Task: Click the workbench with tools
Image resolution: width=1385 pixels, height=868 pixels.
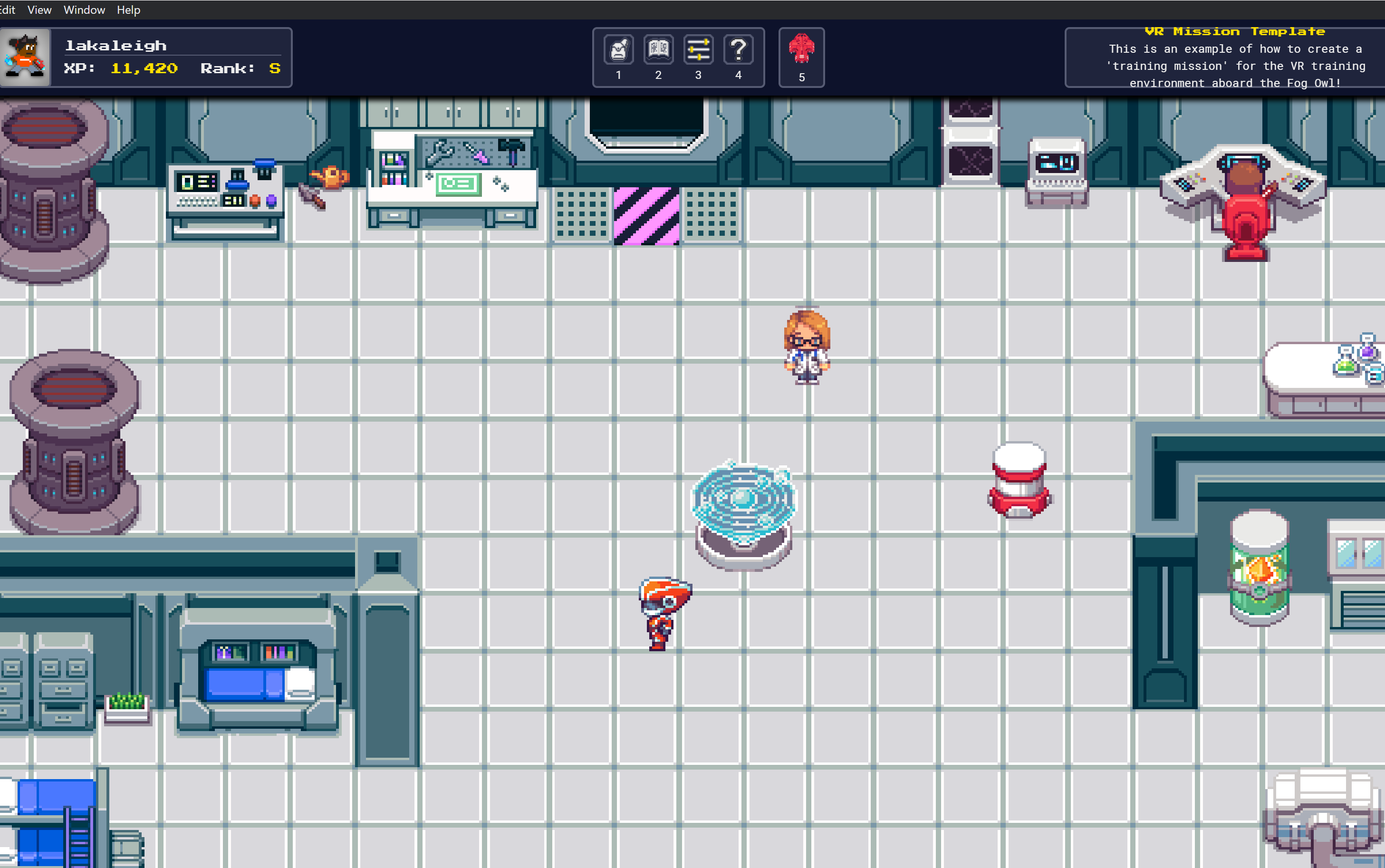Action: tap(452, 177)
